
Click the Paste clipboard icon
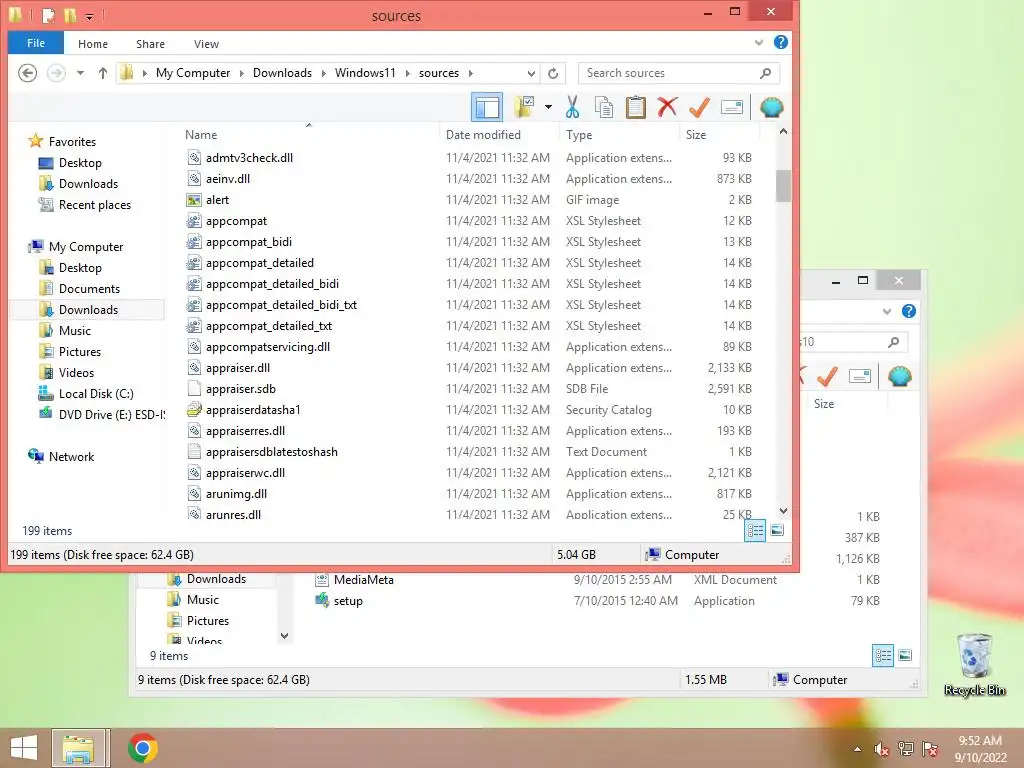pyautogui.click(x=635, y=107)
